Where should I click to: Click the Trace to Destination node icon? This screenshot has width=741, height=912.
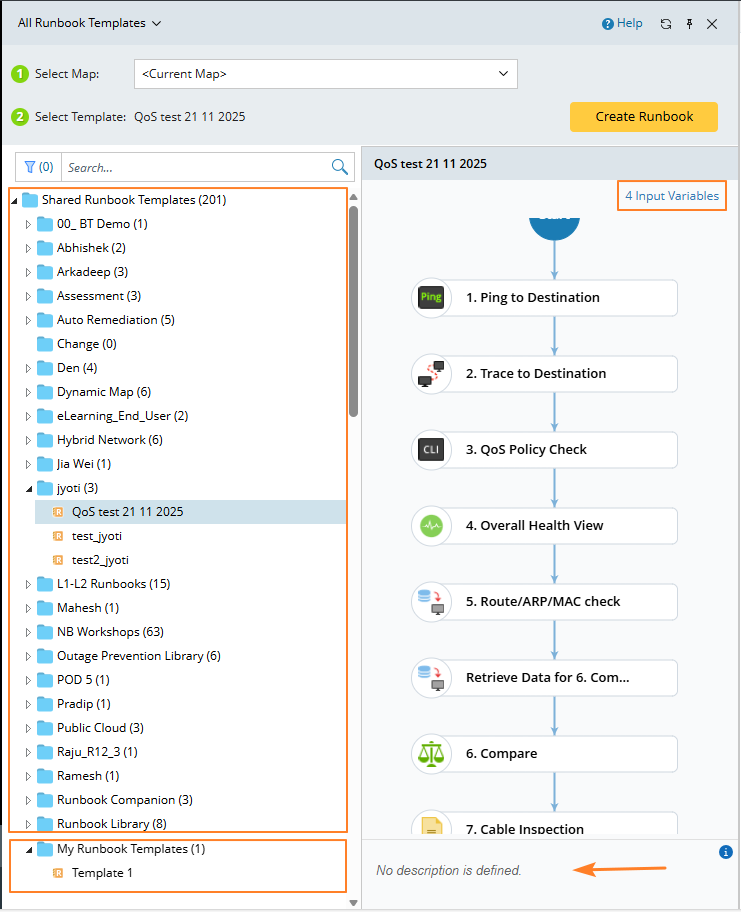(431, 373)
